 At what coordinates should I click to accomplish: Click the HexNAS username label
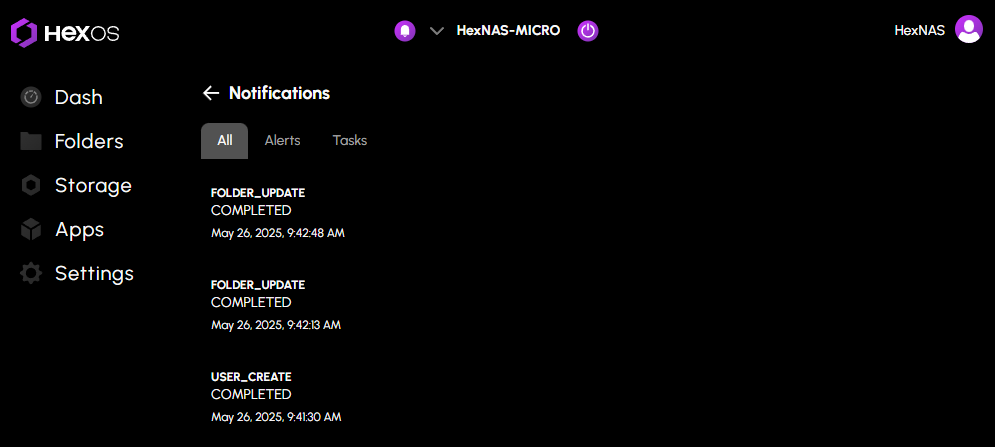919,31
